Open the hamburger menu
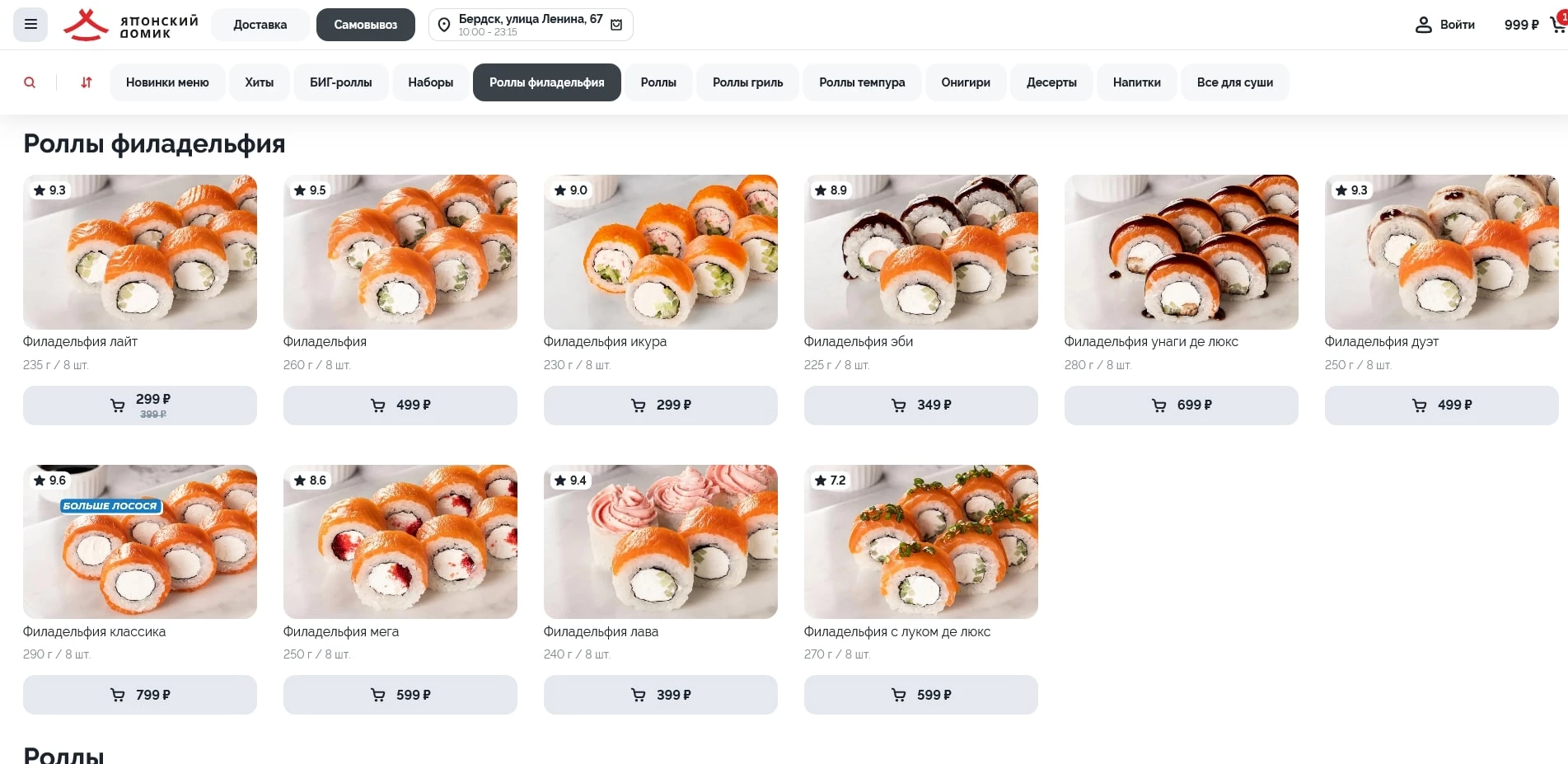Screen dimensions: 1568x764 click(30, 25)
